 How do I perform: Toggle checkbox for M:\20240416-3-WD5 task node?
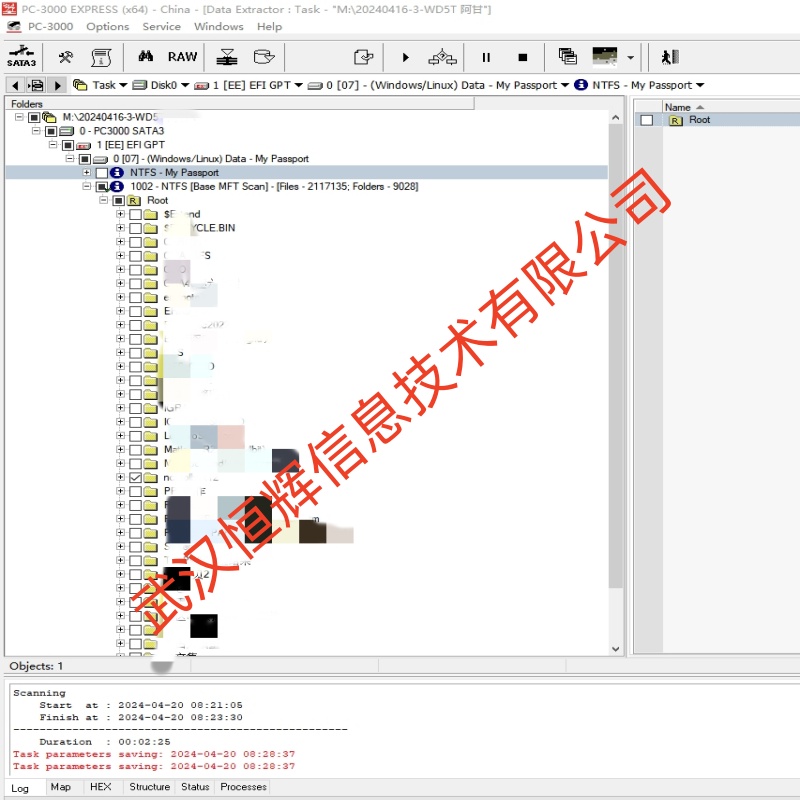pyautogui.click(x=34, y=117)
